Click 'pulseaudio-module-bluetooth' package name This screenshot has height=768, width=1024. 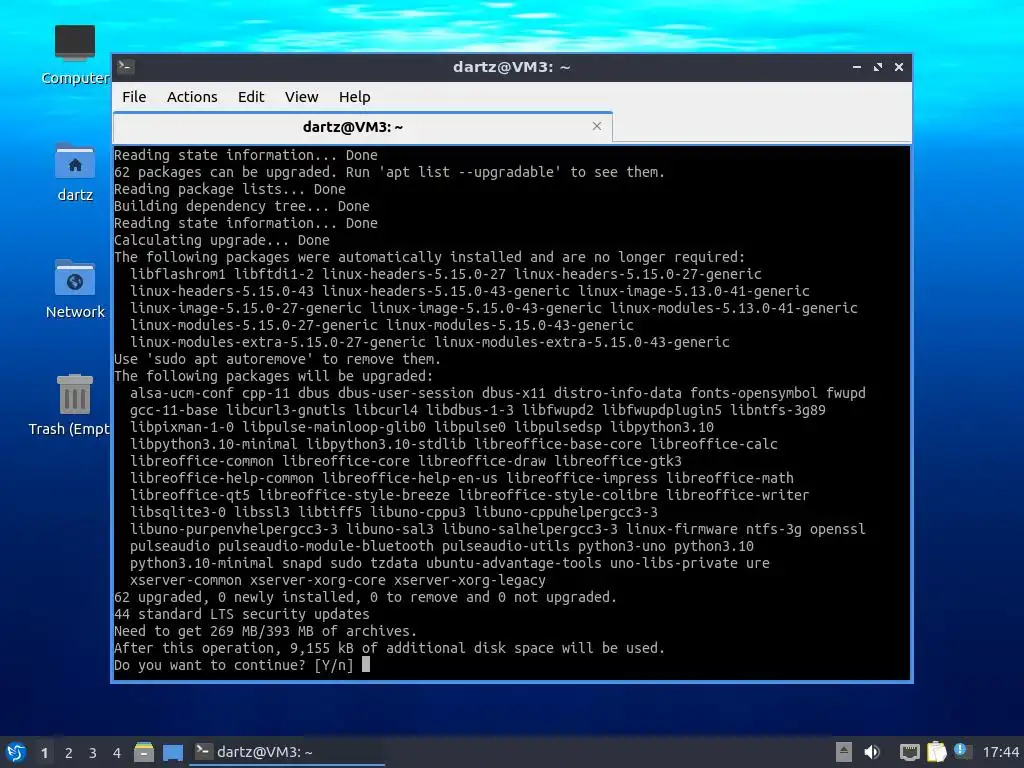[326, 546]
